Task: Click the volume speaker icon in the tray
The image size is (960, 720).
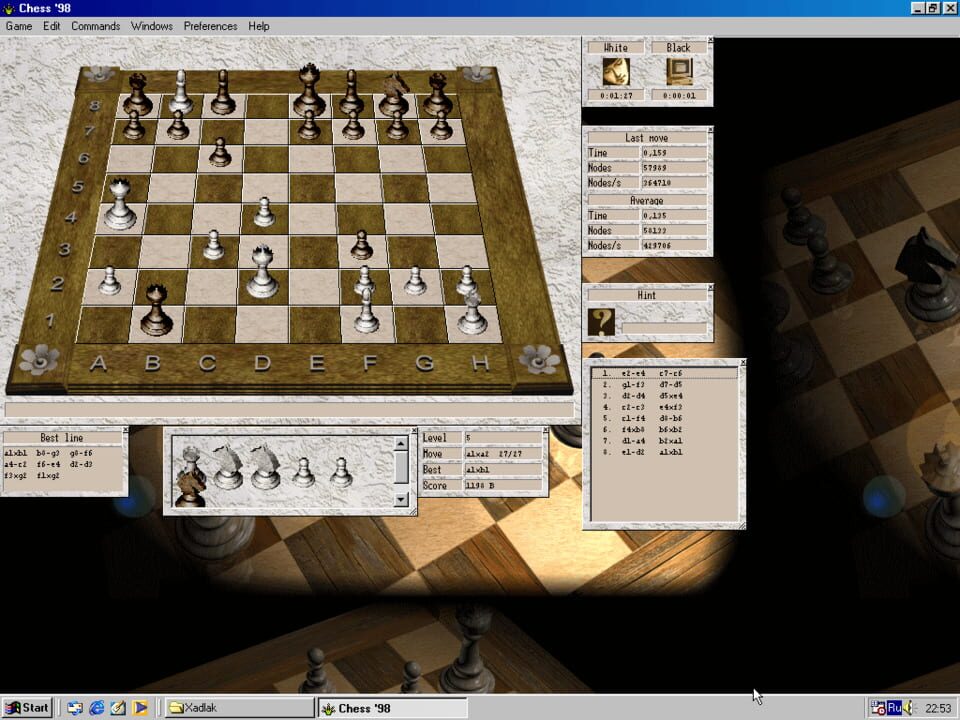Action: (907, 707)
